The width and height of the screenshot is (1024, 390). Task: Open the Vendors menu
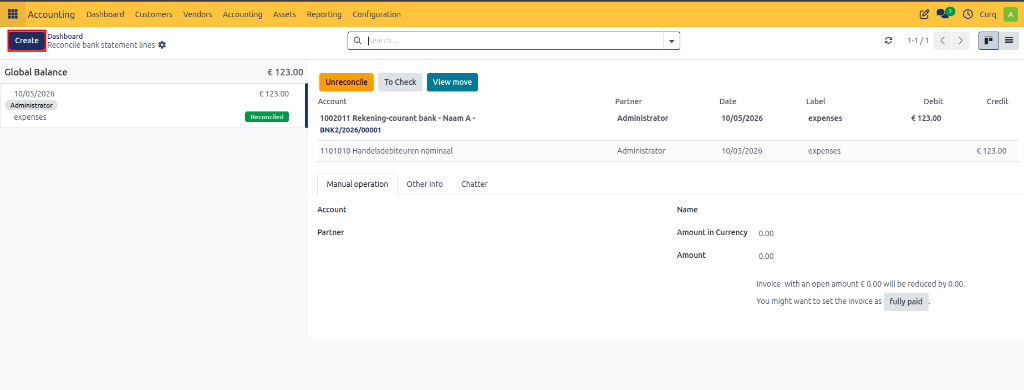pos(197,14)
